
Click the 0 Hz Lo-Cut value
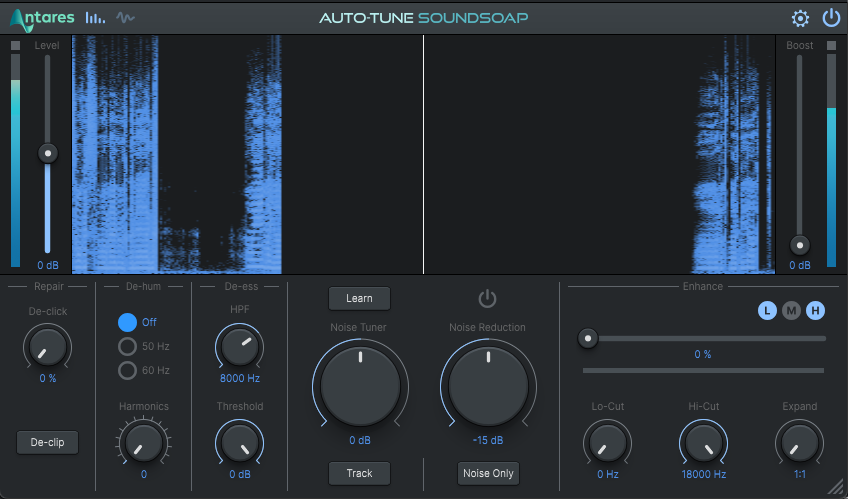(608, 474)
